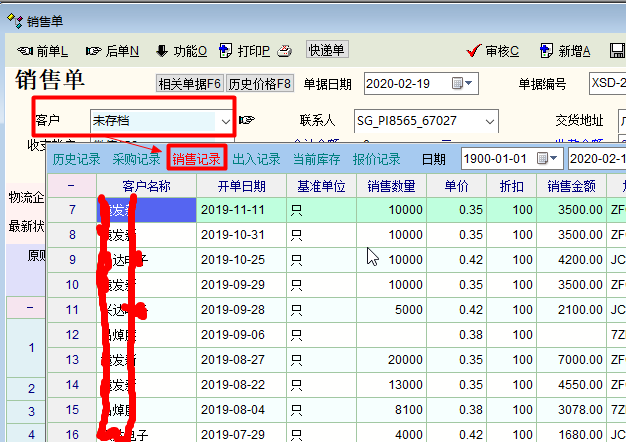Click the 快递单 button
This screenshot has height=442, width=626.
pos(327,51)
